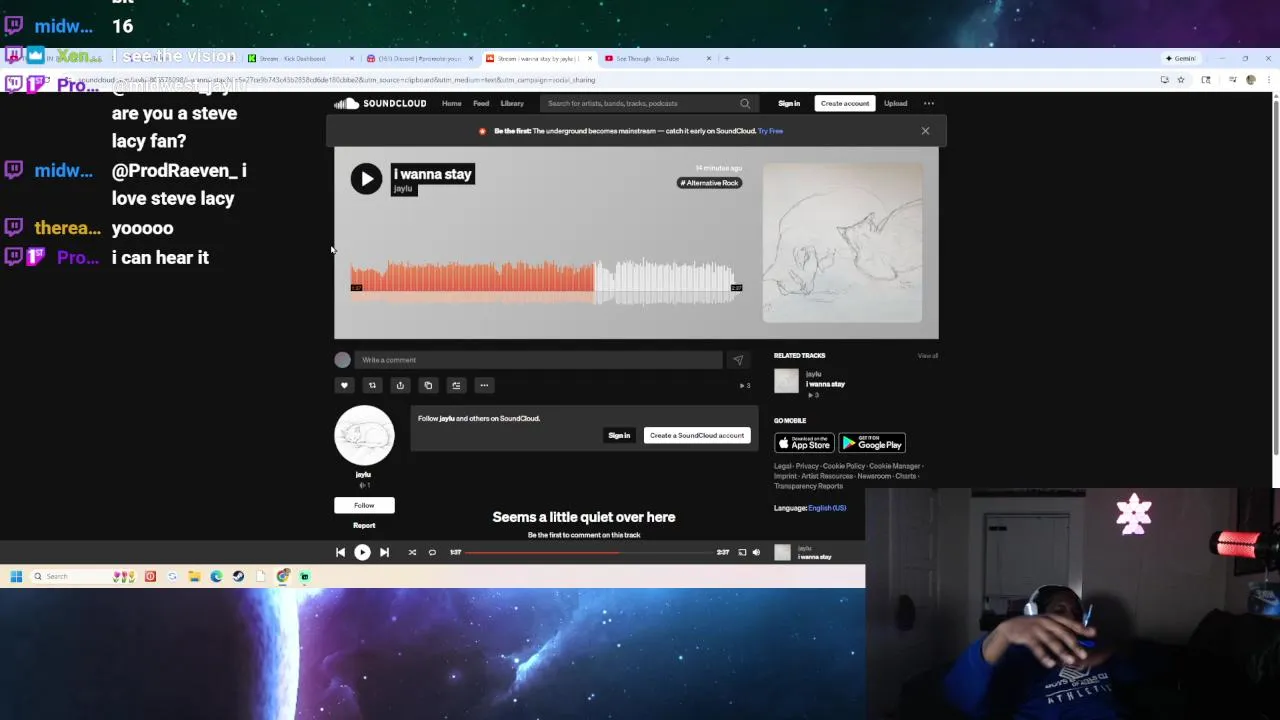Click Sign in in the top header
Image resolution: width=1280 pixels, height=720 pixels.
(789, 103)
